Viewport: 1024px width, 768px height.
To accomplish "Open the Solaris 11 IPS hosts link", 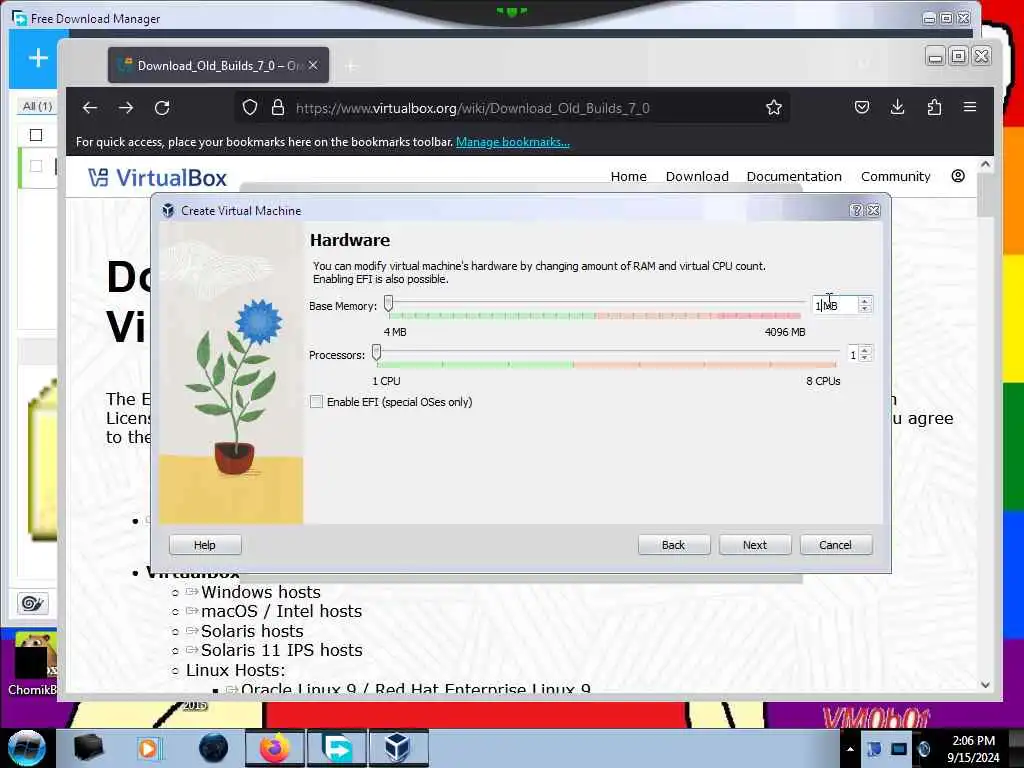I will [x=281, y=650].
